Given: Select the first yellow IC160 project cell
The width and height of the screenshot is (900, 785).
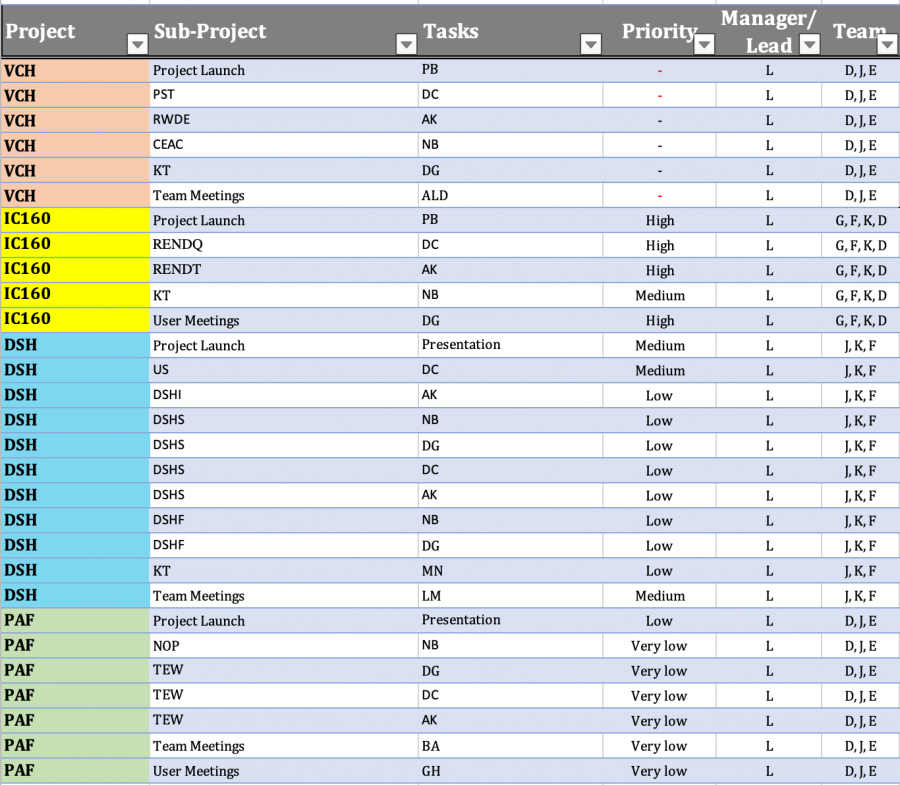Looking at the screenshot, I should [x=75, y=220].
